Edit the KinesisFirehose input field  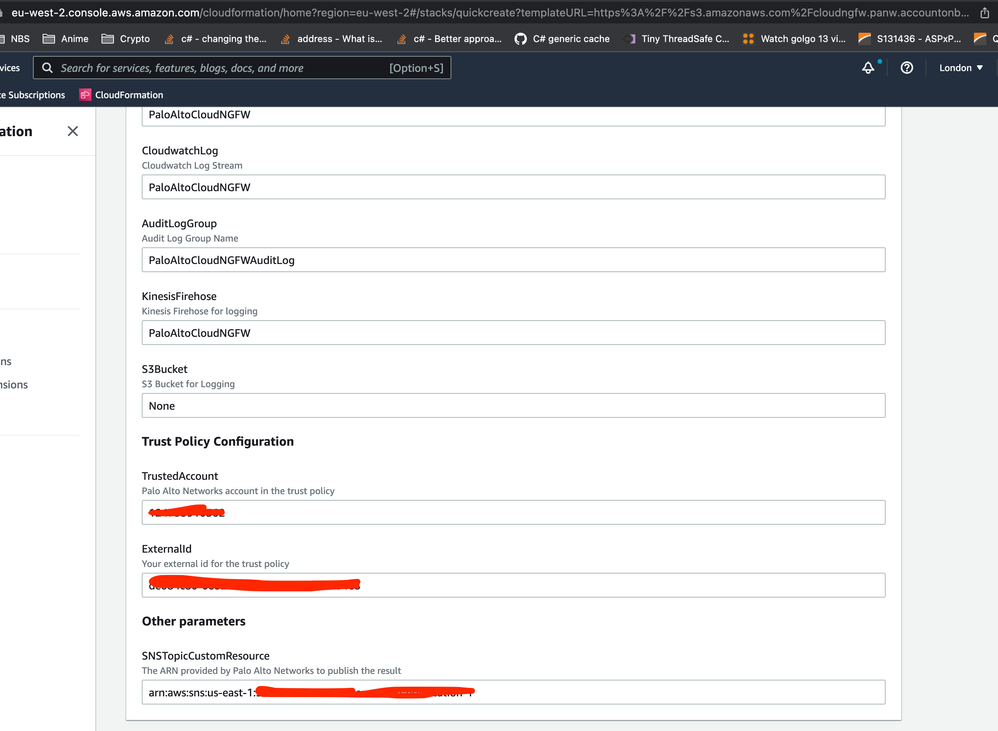(x=514, y=333)
